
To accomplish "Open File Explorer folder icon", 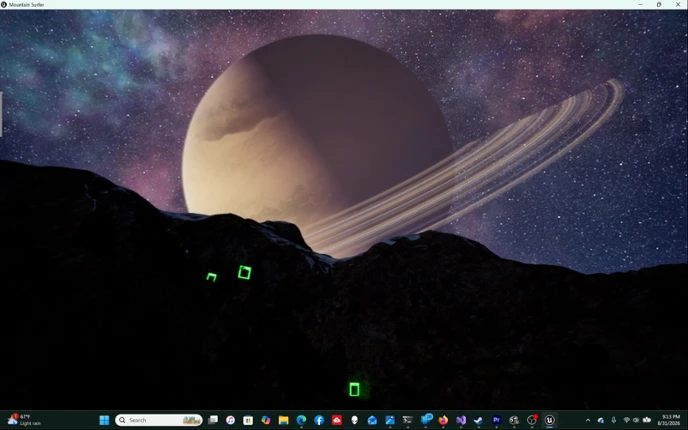I will (283, 420).
